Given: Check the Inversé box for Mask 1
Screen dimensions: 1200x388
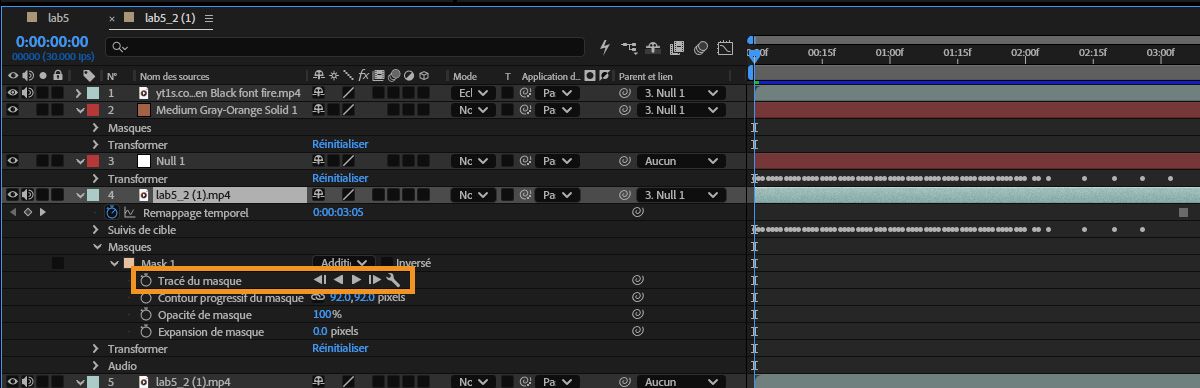Looking at the screenshot, I should click(x=388, y=263).
